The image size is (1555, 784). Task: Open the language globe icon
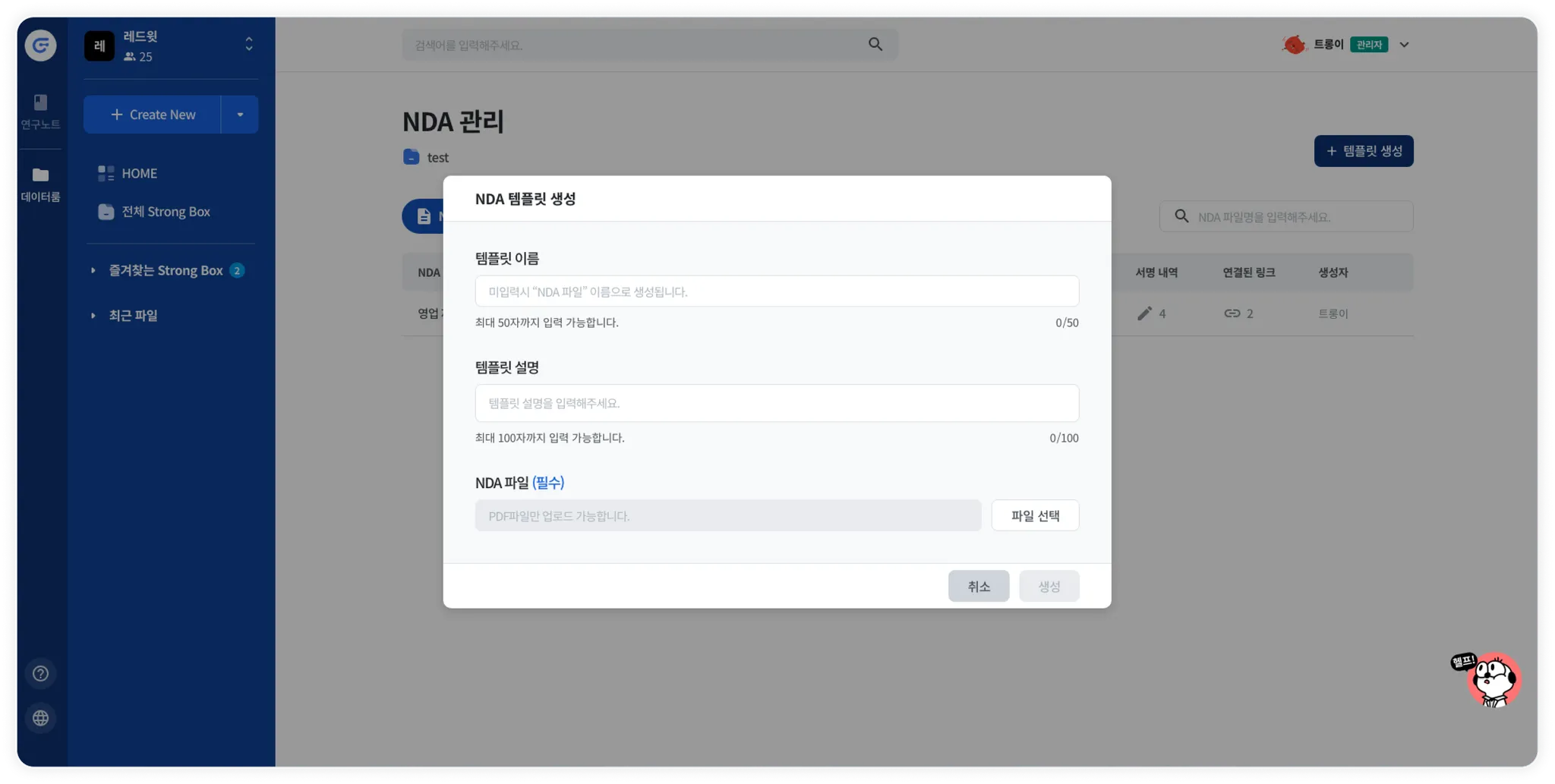(40, 718)
